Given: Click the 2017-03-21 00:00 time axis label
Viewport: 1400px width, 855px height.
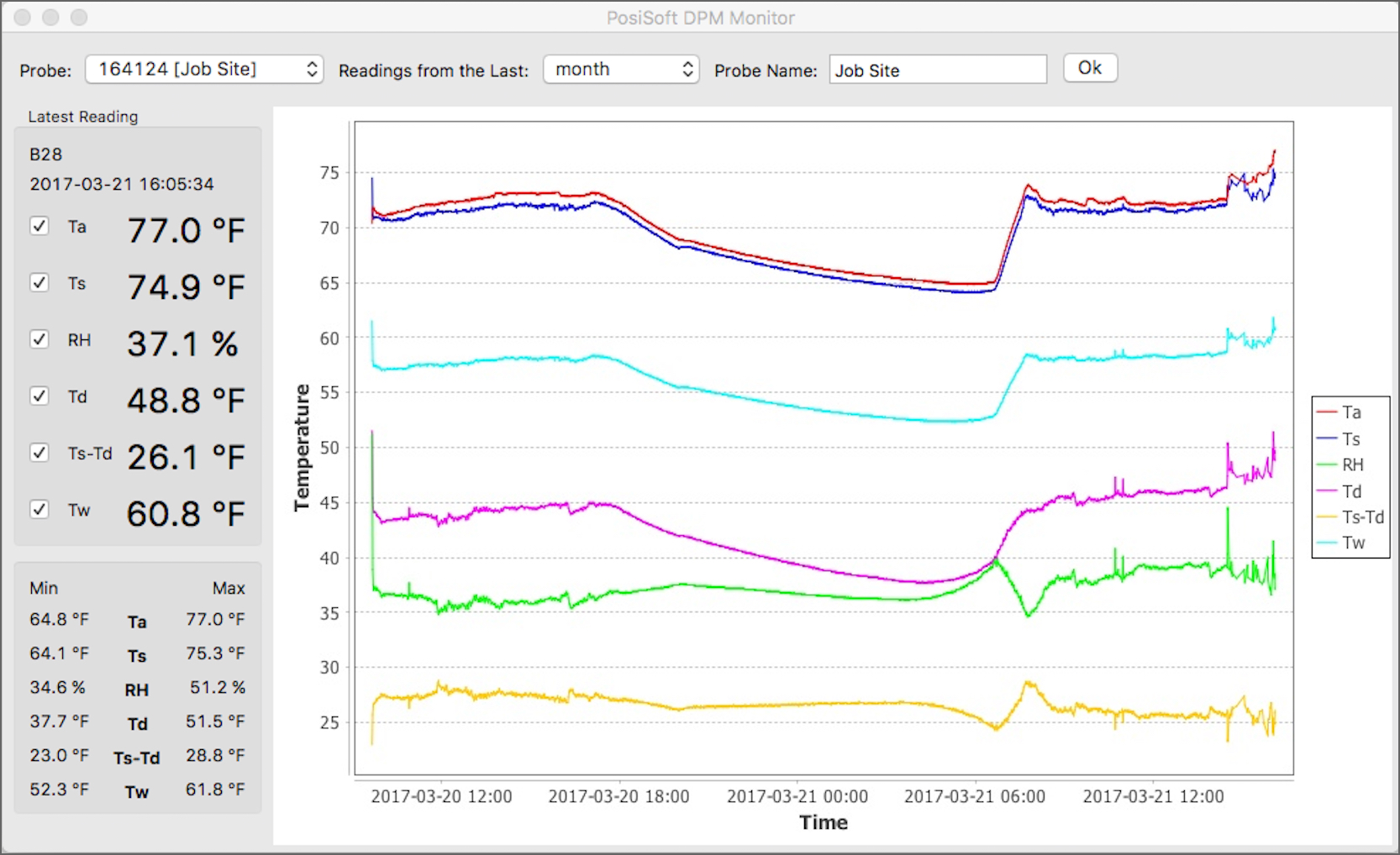Looking at the screenshot, I should 797,796.
